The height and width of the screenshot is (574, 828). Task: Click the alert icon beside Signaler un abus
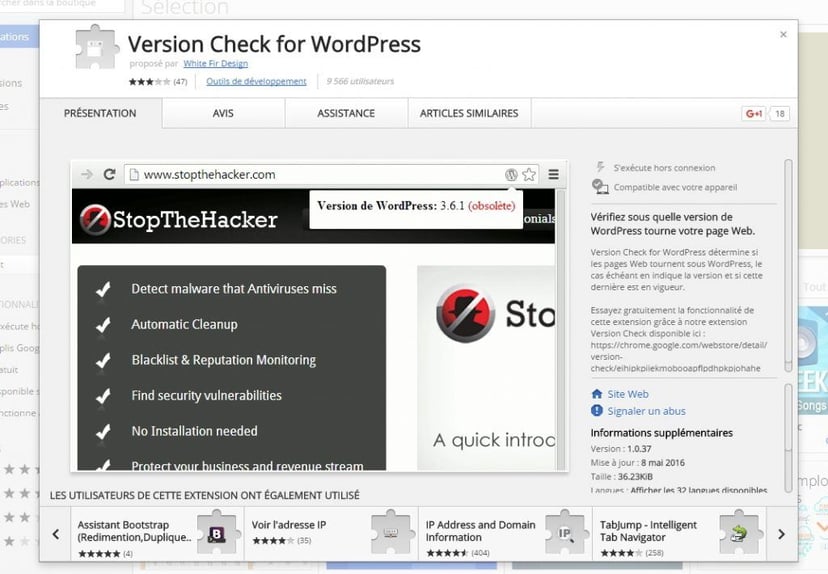(x=597, y=410)
